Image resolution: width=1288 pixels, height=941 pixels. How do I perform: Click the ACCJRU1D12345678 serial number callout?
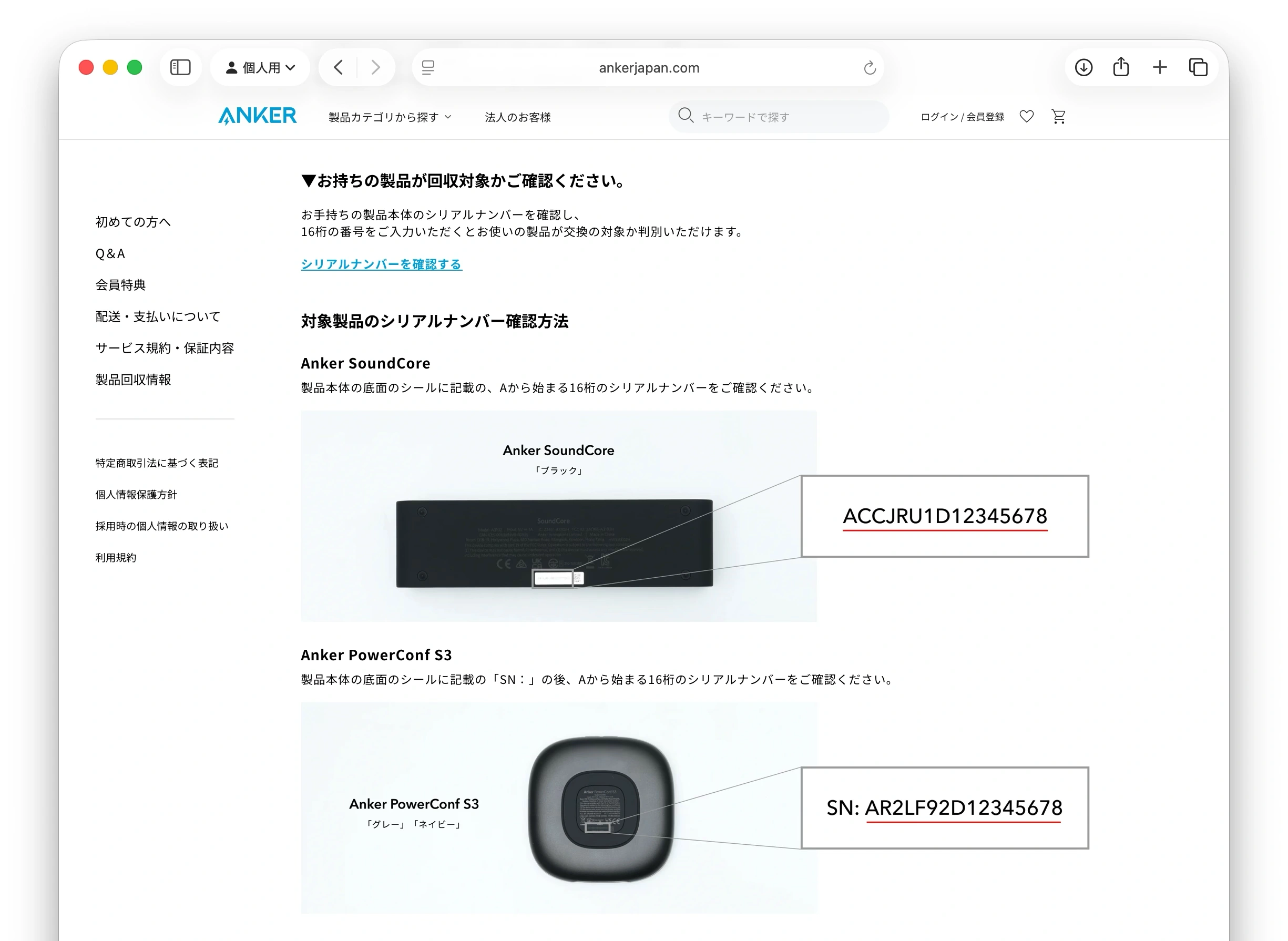945,516
